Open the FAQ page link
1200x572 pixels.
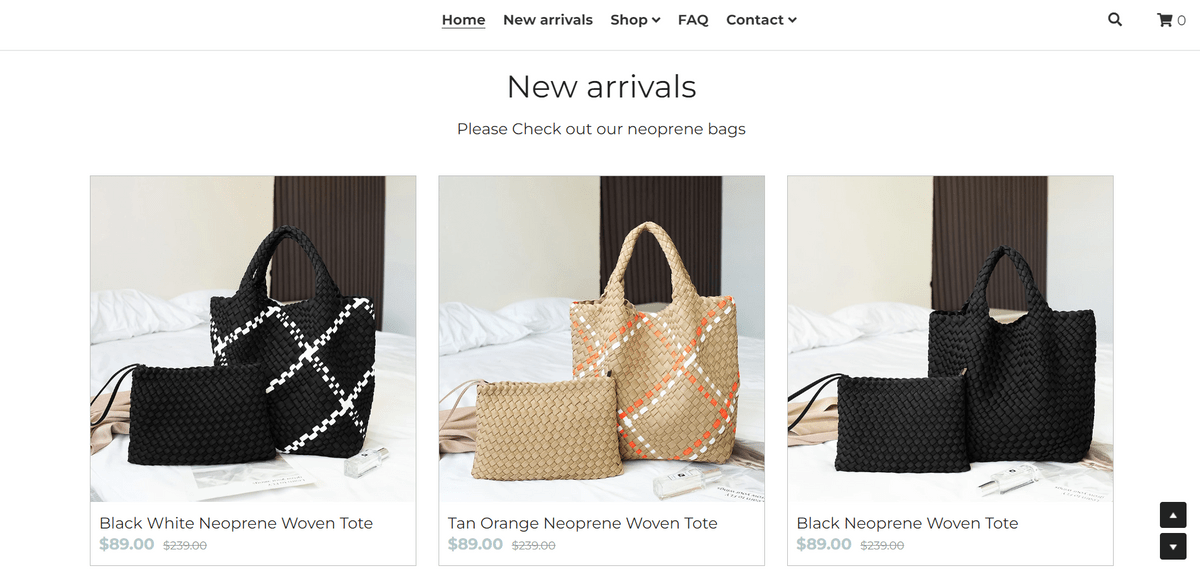click(x=693, y=20)
